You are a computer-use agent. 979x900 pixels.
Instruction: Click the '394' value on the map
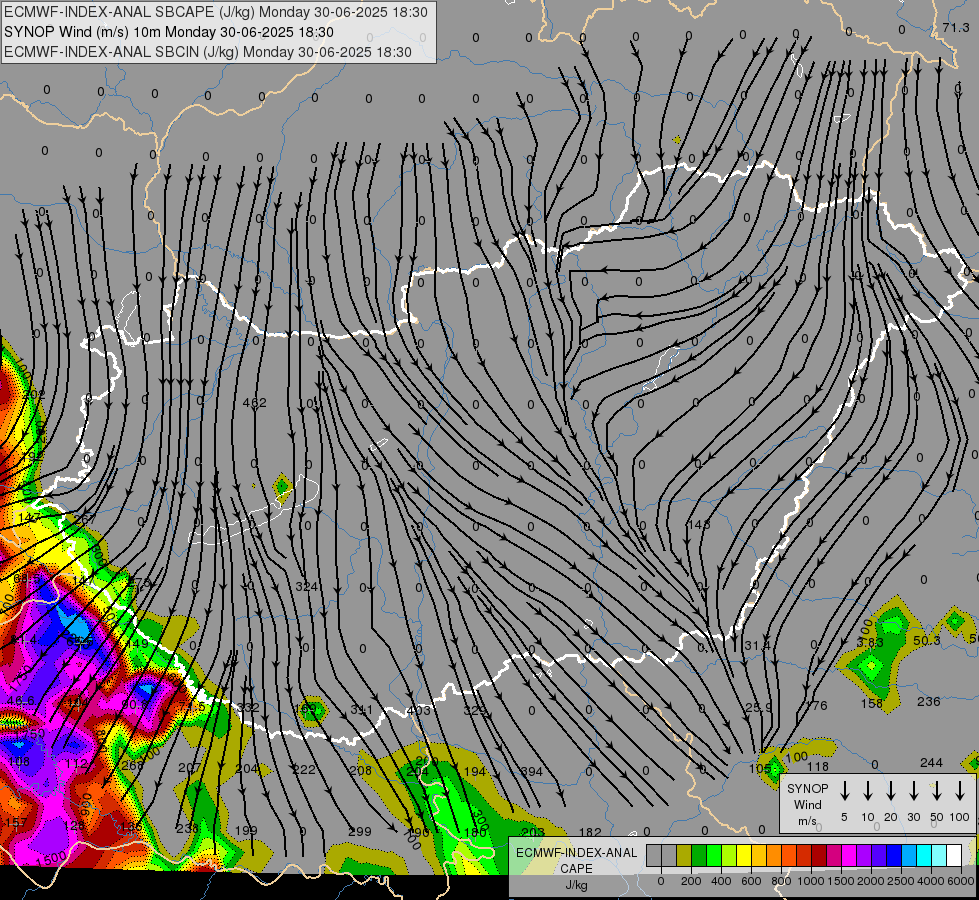(x=531, y=772)
